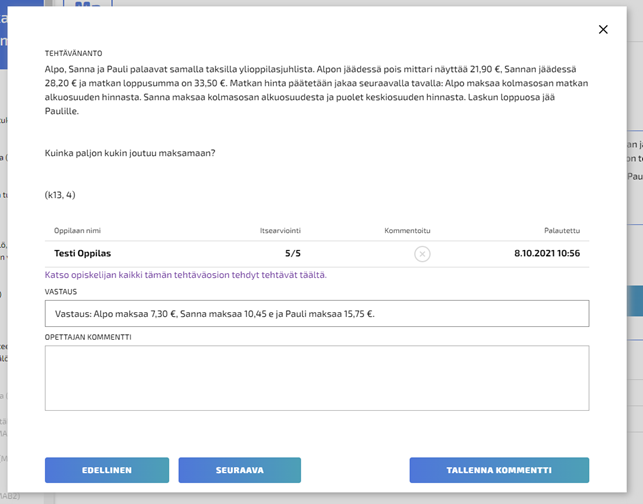Click the submission date 8.10.2021 10:56

tap(547, 253)
